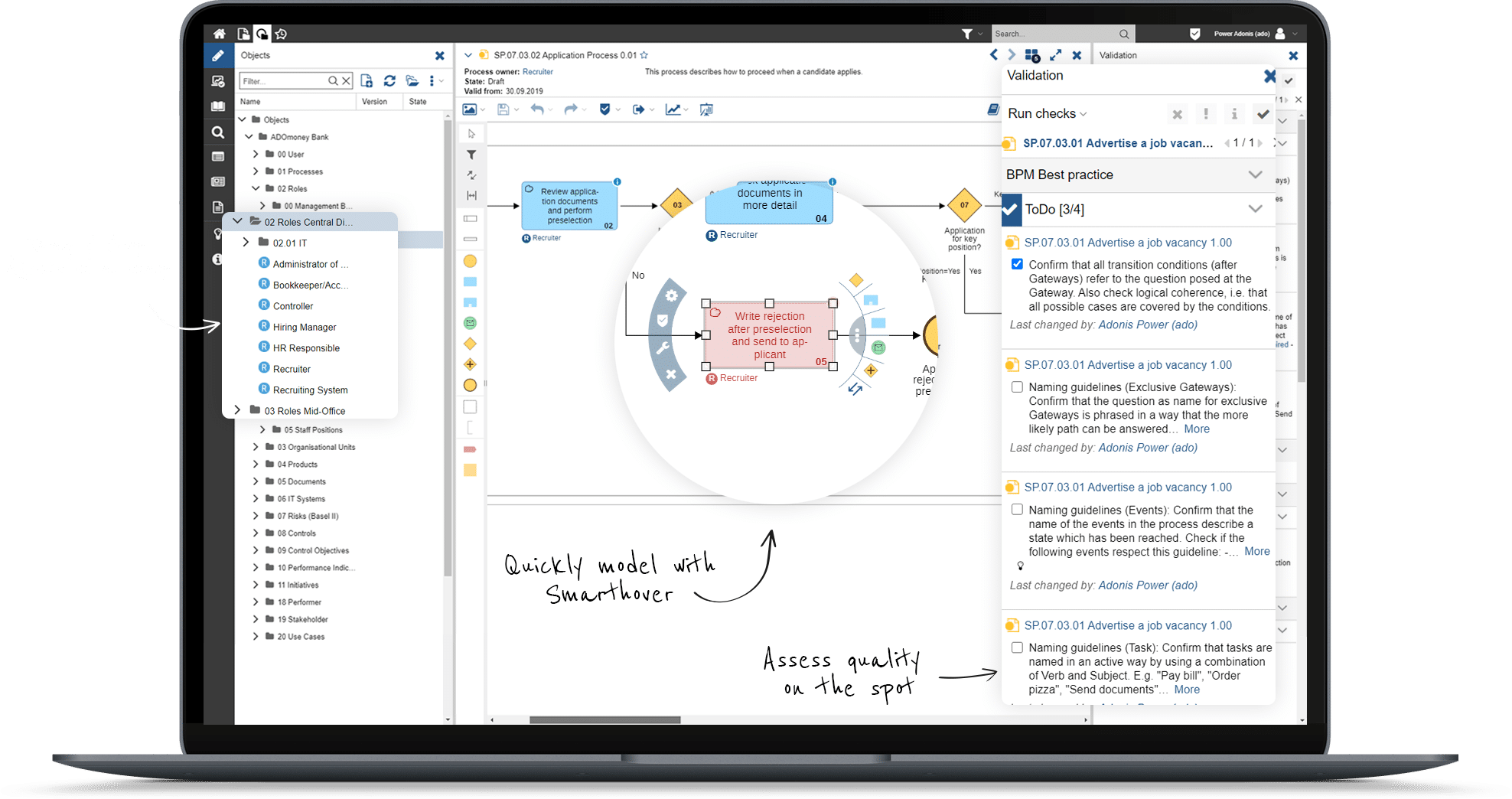Open the more options menu in the Objects panel

(x=433, y=80)
